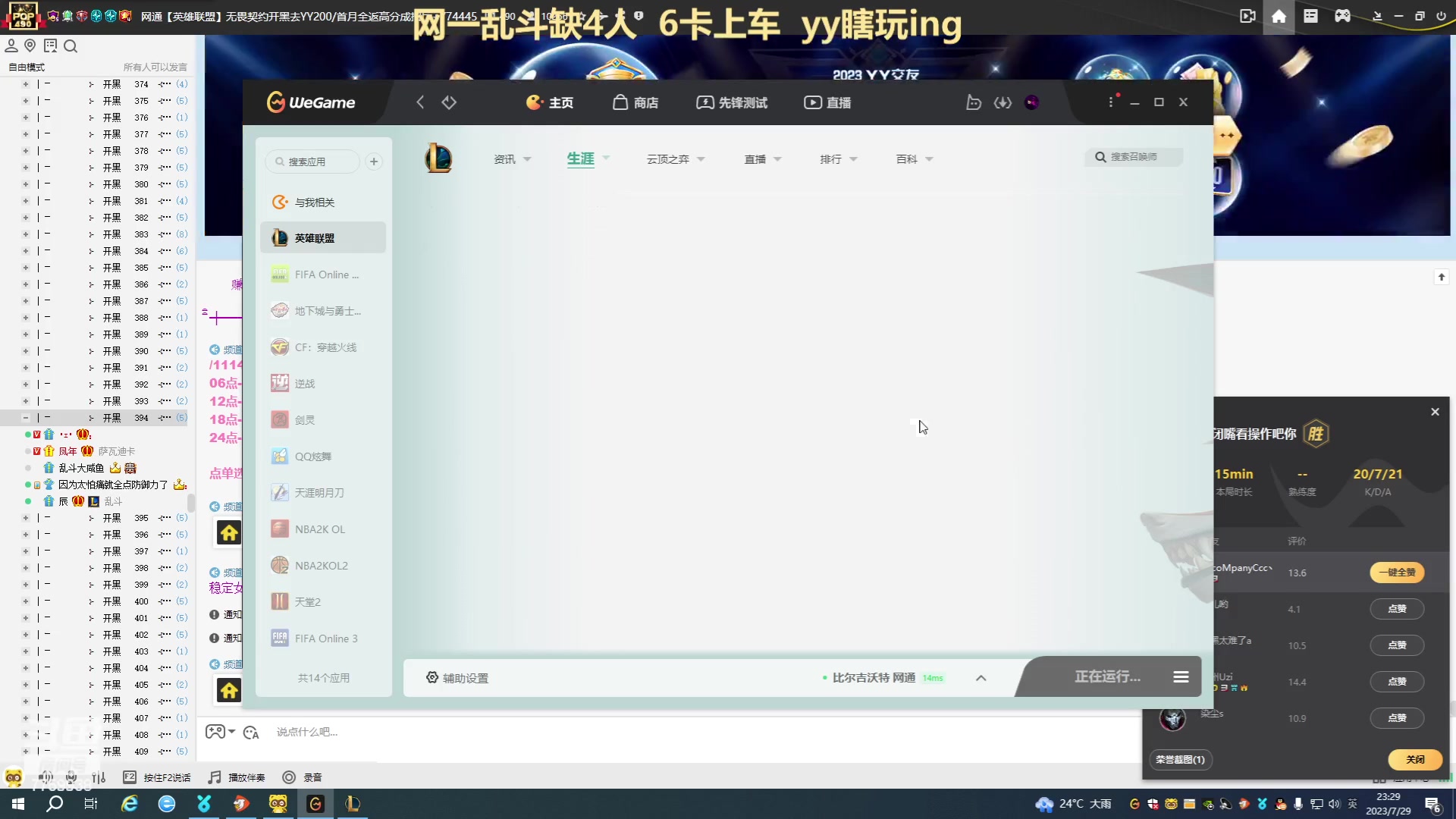
Task: Click the WeGame user avatar
Action: pos(1031,102)
